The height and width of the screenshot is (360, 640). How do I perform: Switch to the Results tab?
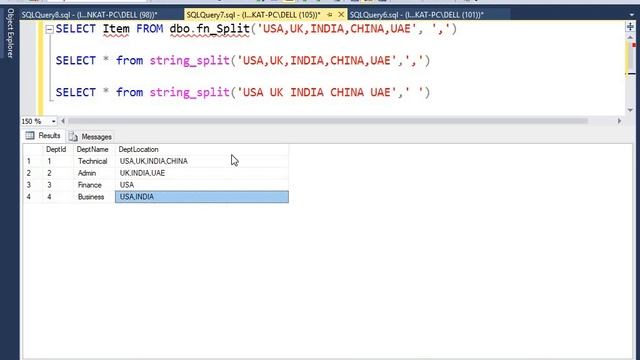[43, 136]
